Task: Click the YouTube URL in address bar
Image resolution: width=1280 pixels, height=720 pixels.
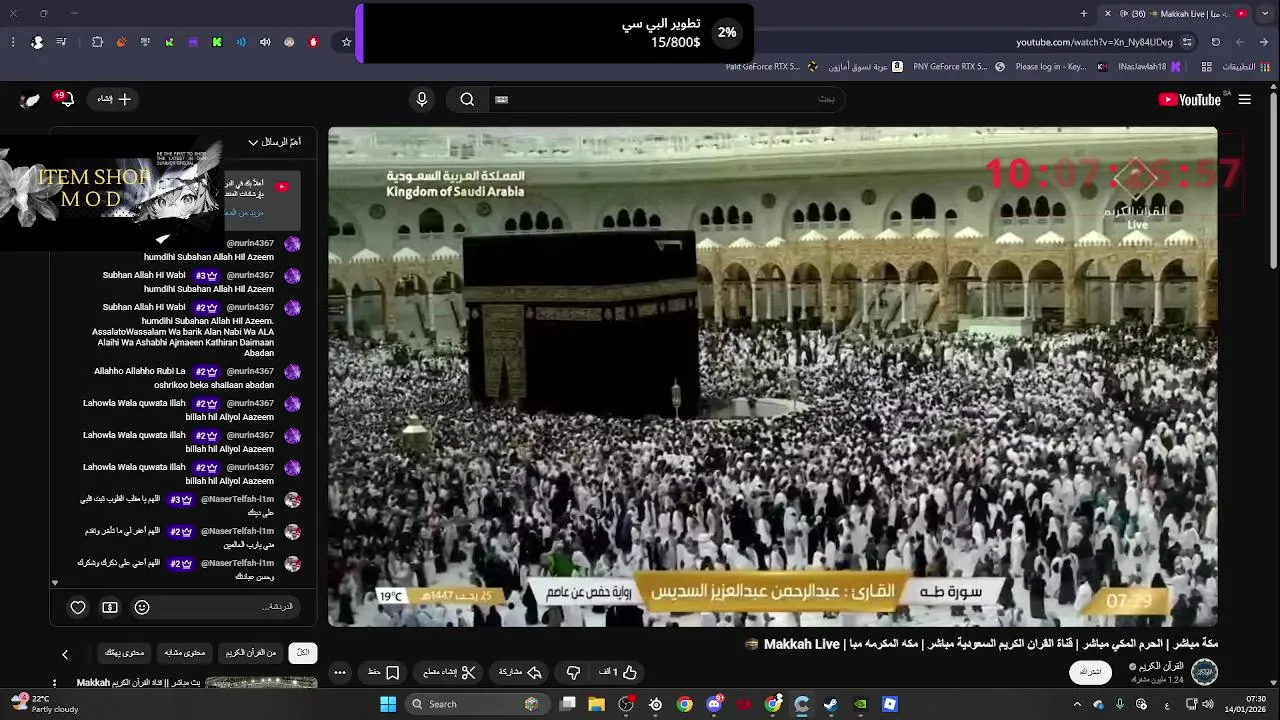Action: [x=1094, y=42]
